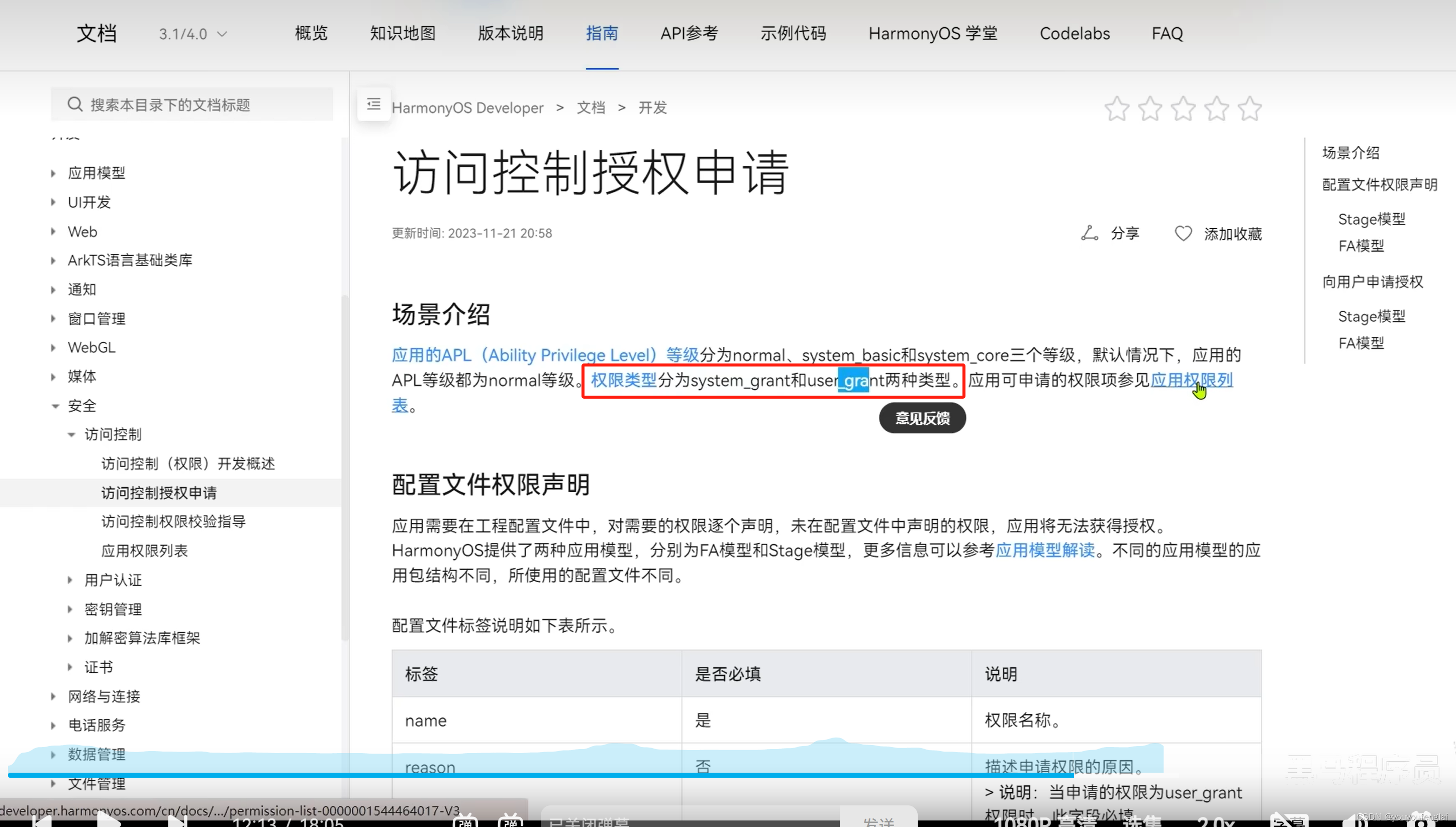Expand the 窗口管理 tree node
Viewport: 1456px width, 827px height.
[x=53, y=318]
